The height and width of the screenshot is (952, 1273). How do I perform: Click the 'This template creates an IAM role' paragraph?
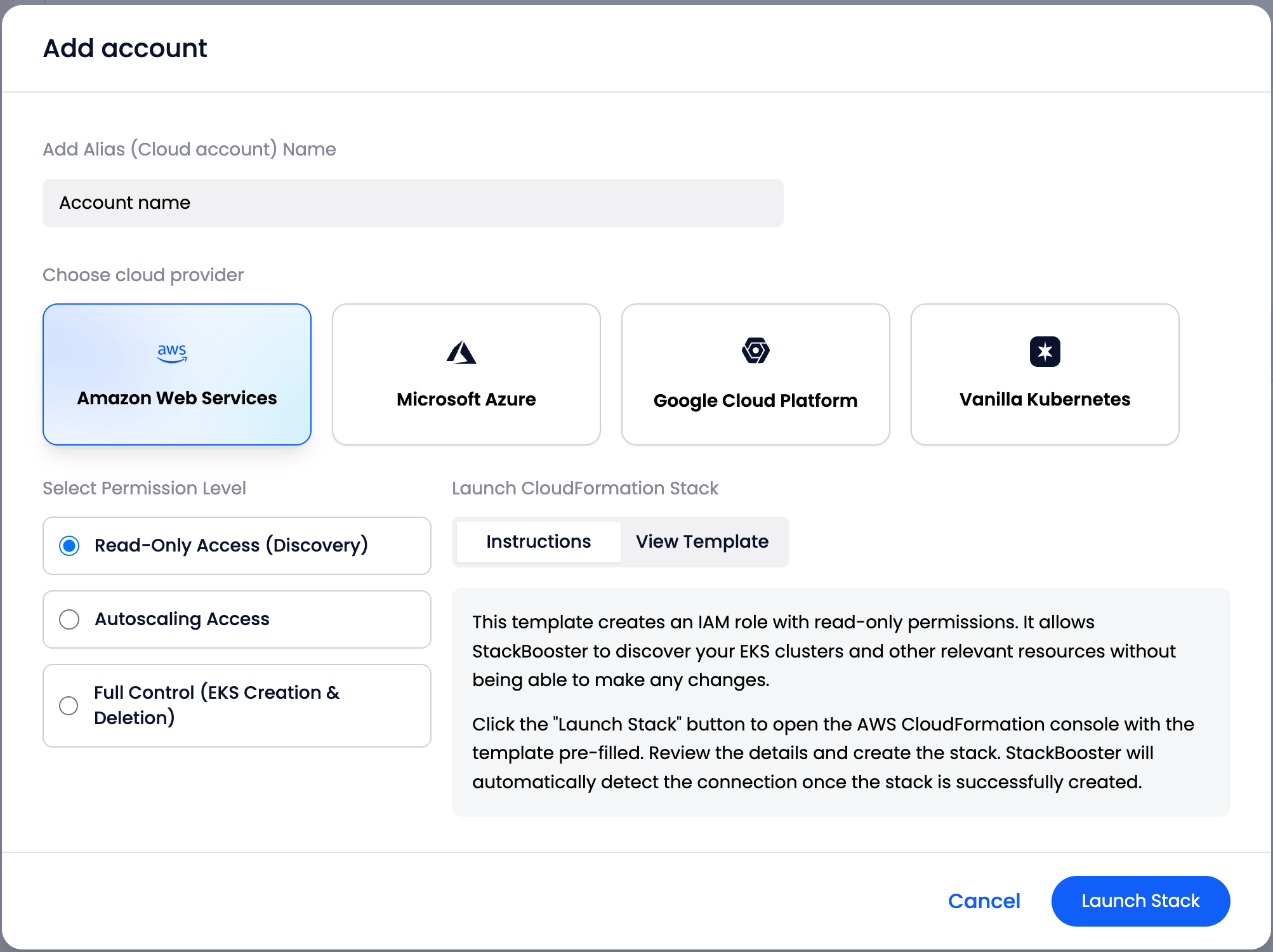click(824, 651)
